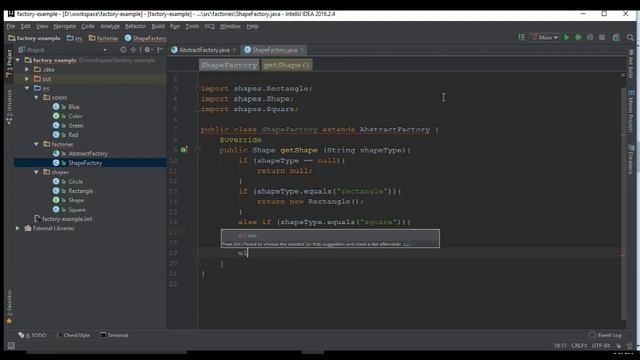Image resolution: width=640 pixels, height=360 pixels.
Task: Select Color interface in project tree
Action: point(75,116)
